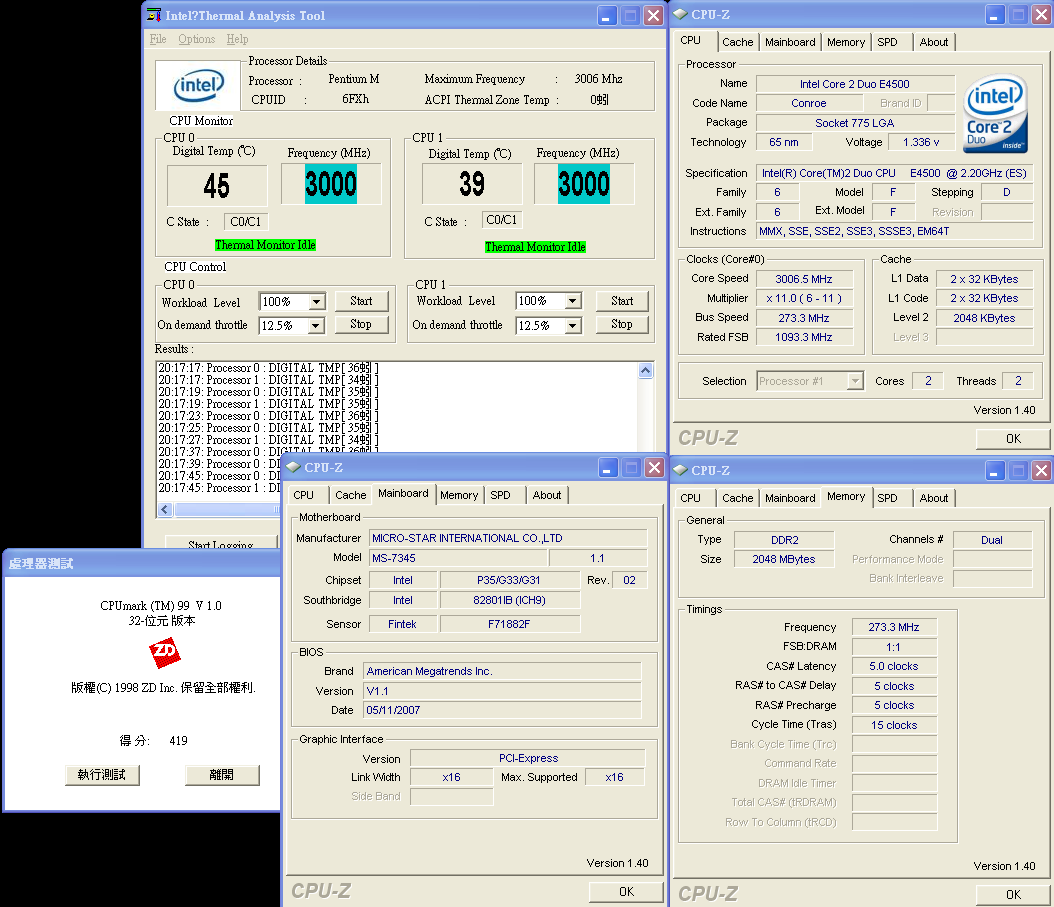Click the CPU 0 frequency 3000 display
Viewport: 1054px width, 907px height.
coord(331,184)
